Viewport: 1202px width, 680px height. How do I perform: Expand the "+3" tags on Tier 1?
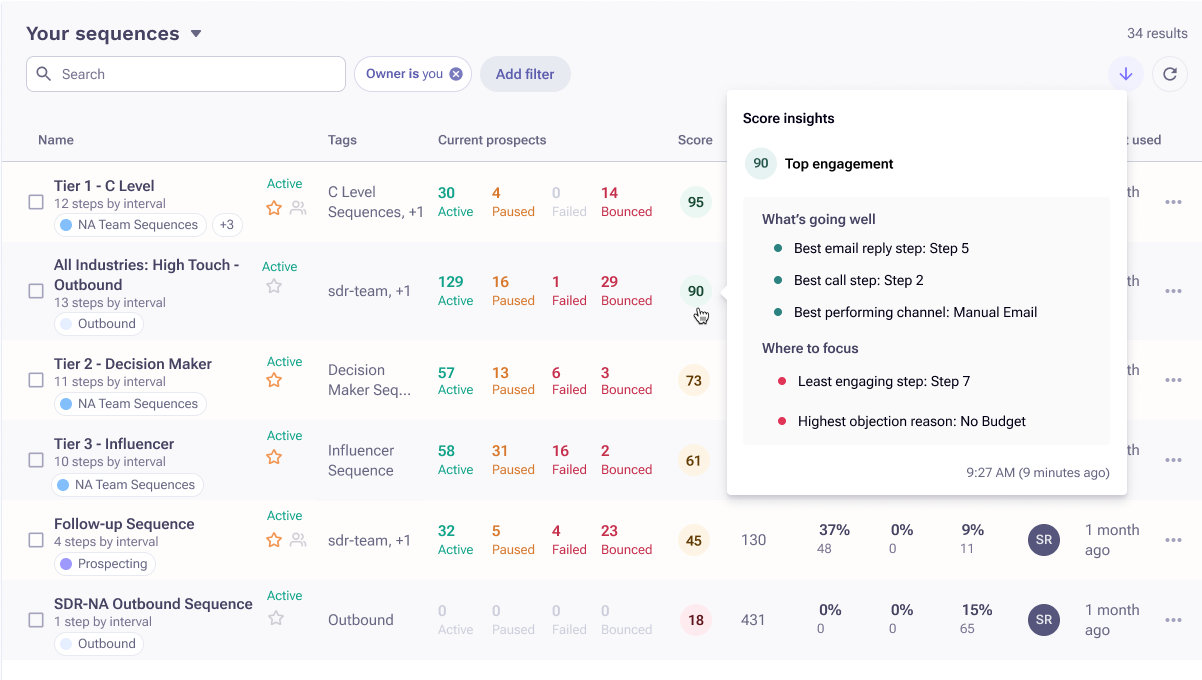click(x=227, y=225)
